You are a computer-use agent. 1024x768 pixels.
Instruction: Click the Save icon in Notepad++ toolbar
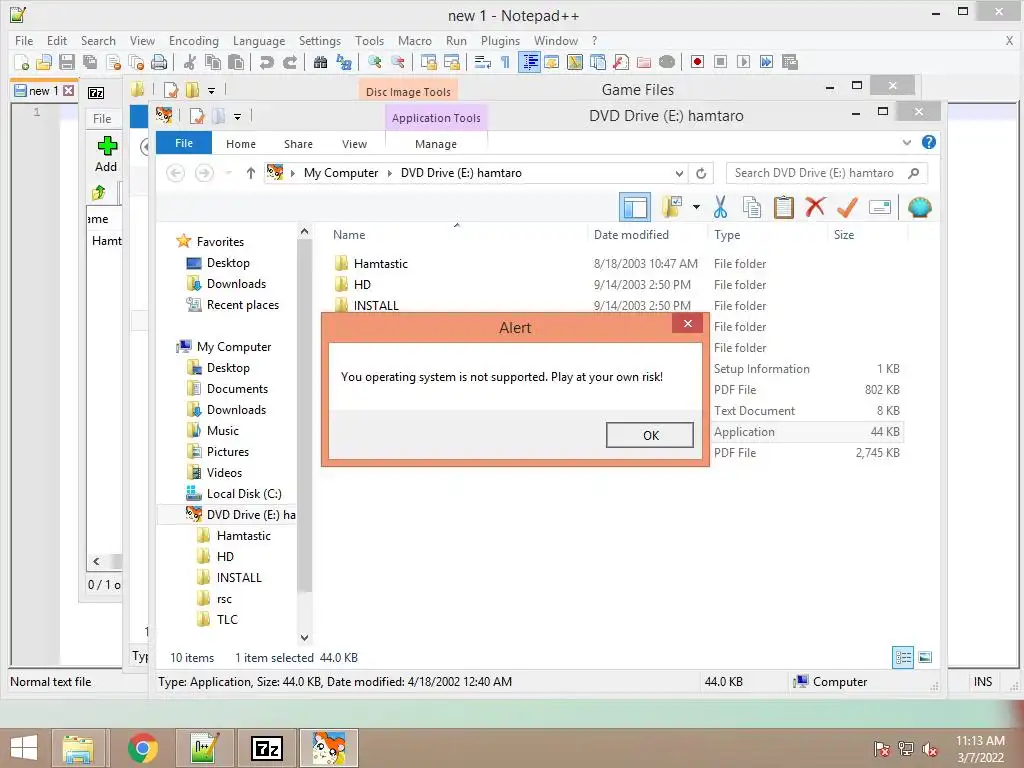click(67, 62)
